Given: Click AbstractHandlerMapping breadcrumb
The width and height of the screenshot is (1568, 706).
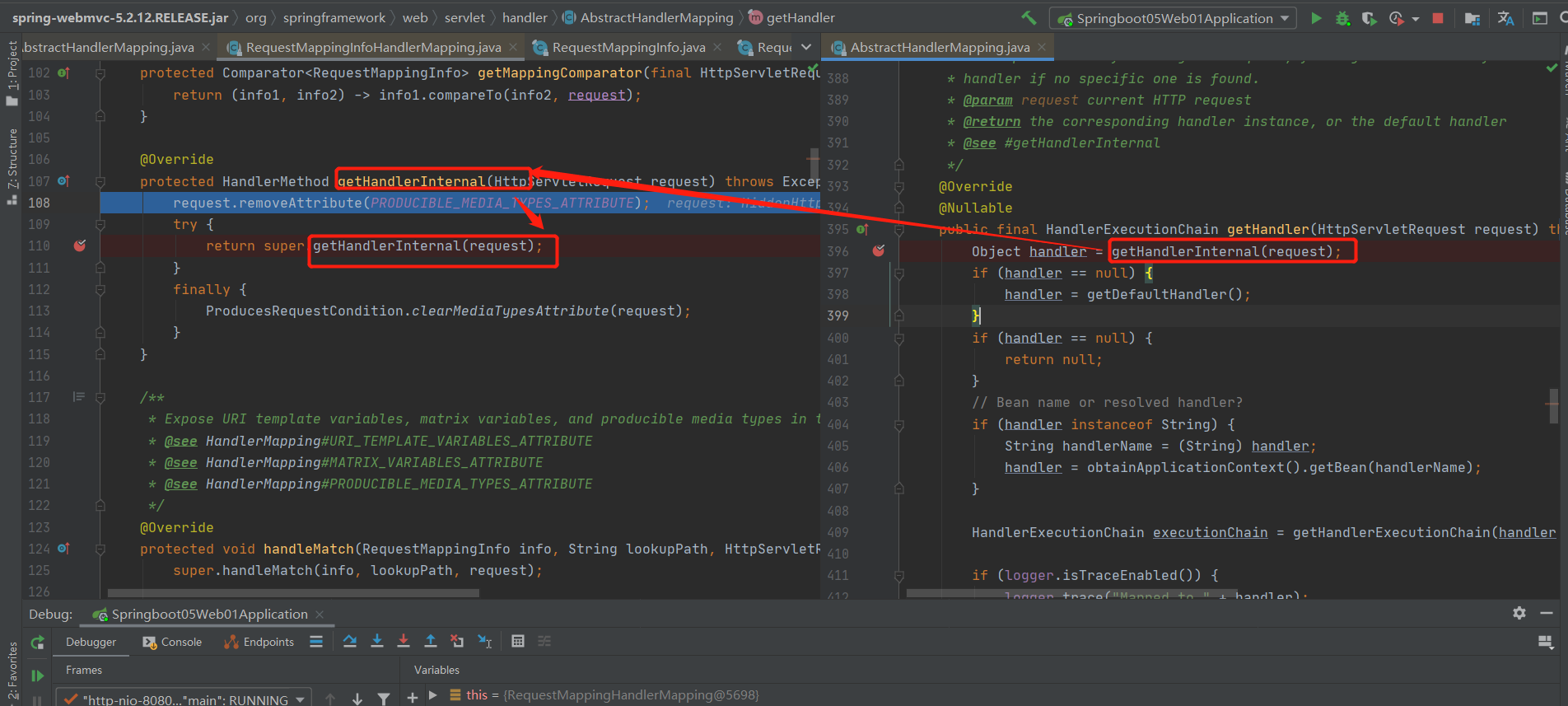Looking at the screenshot, I should (648, 17).
